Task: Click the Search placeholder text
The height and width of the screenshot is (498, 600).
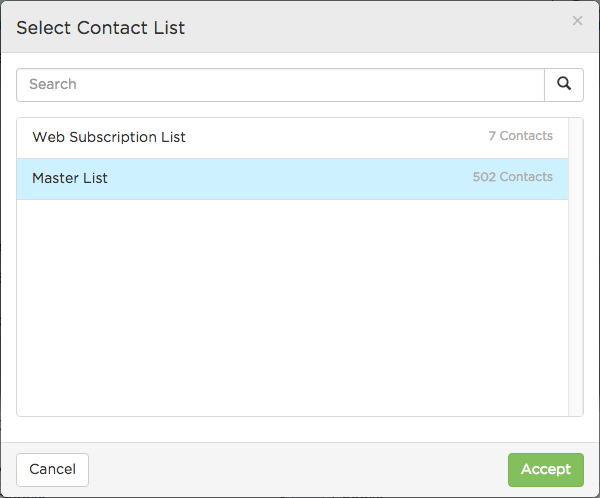Action: click(53, 84)
